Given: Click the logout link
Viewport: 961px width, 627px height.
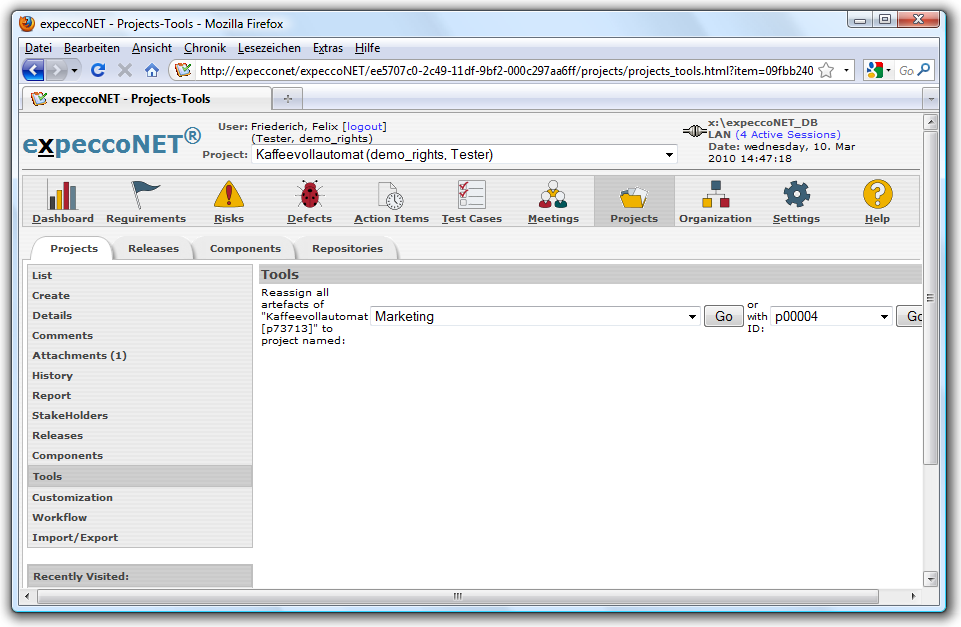Looking at the screenshot, I should tap(364, 127).
